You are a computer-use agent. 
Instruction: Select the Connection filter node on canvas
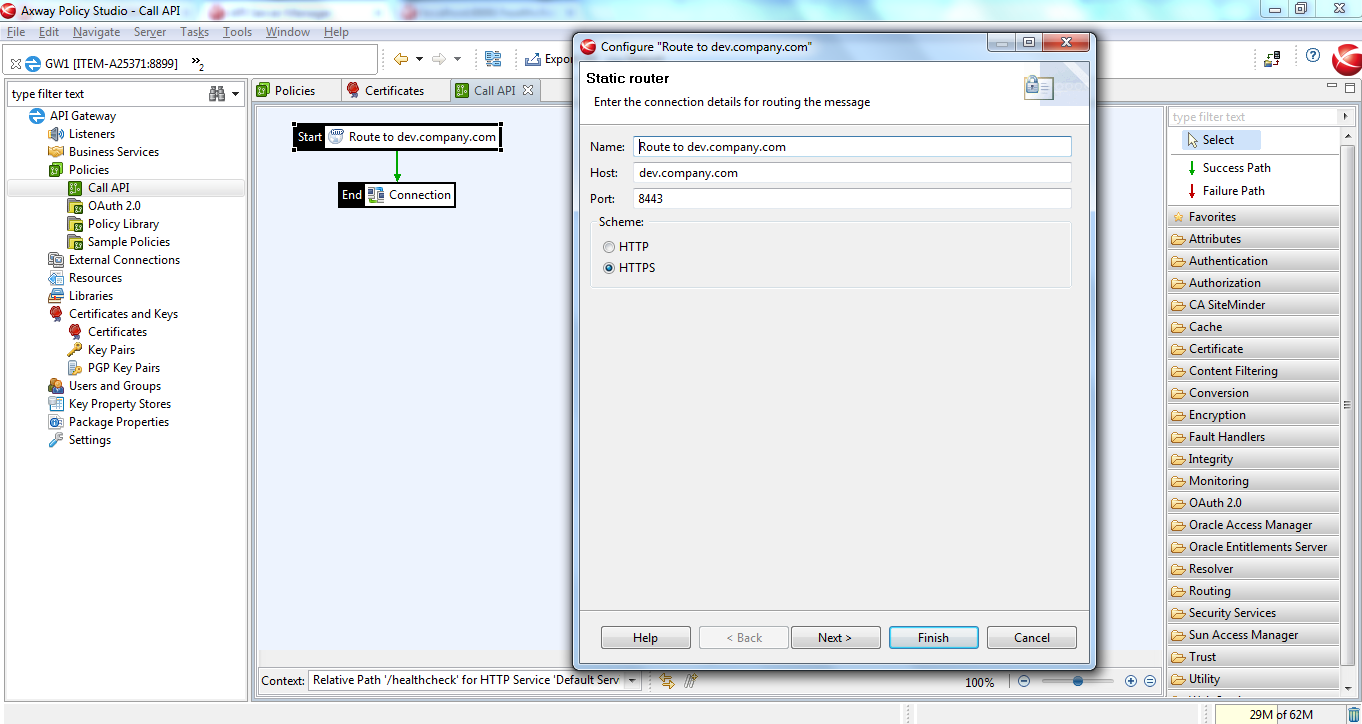click(397, 195)
